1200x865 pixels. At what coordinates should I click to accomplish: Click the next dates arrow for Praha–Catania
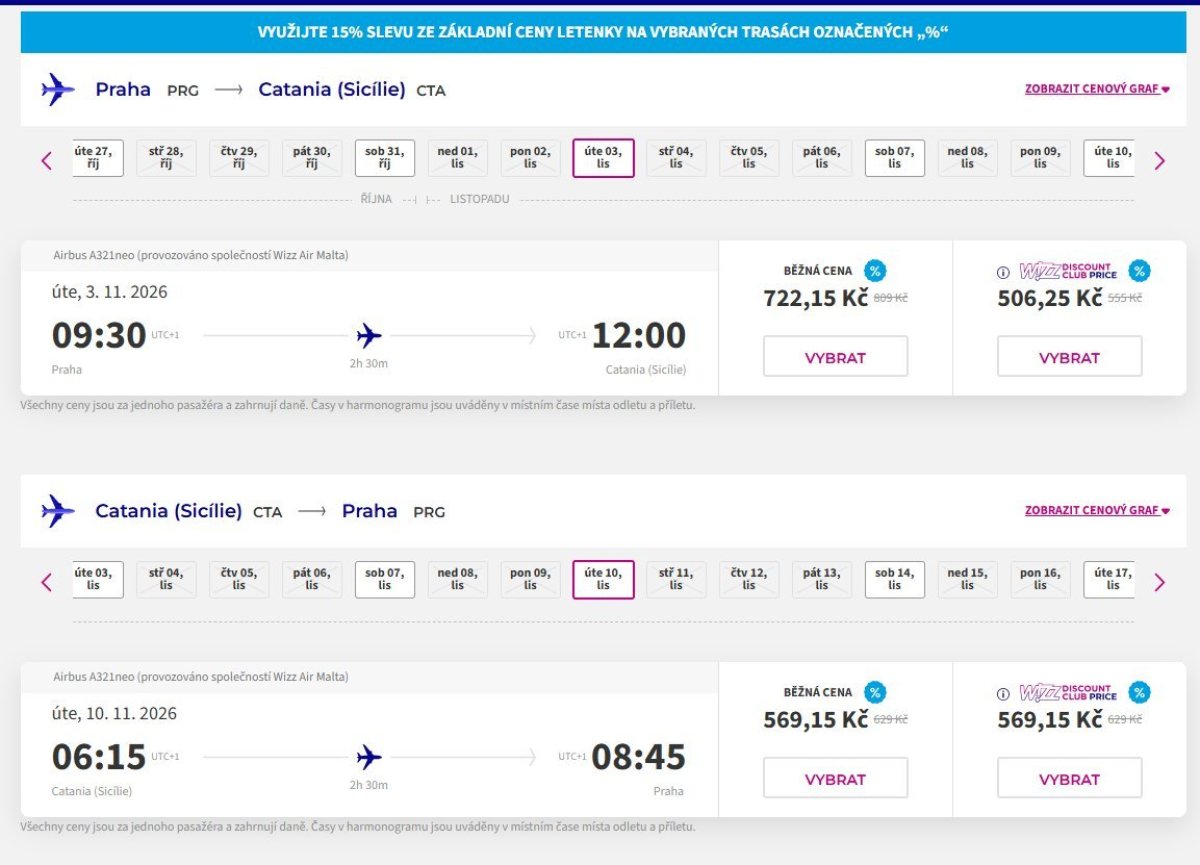pos(1159,160)
